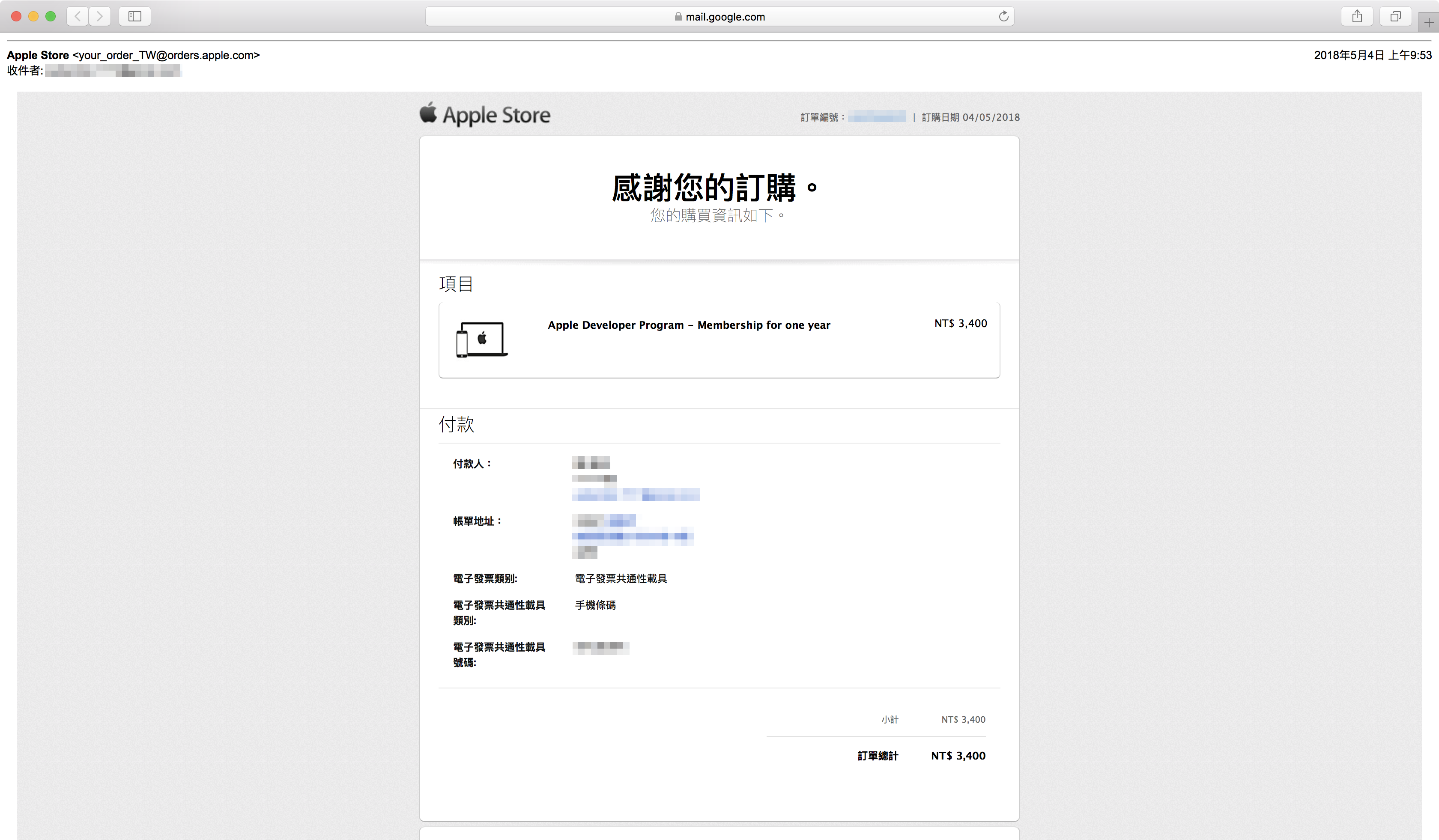
Task: Click the blurred recipient address field
Action: pos(113,71)
